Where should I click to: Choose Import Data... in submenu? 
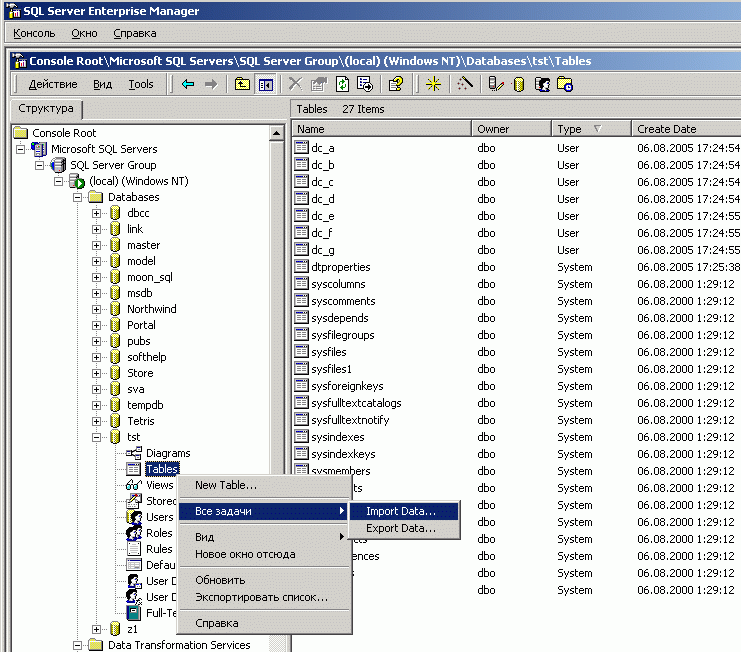coord(404,511)
